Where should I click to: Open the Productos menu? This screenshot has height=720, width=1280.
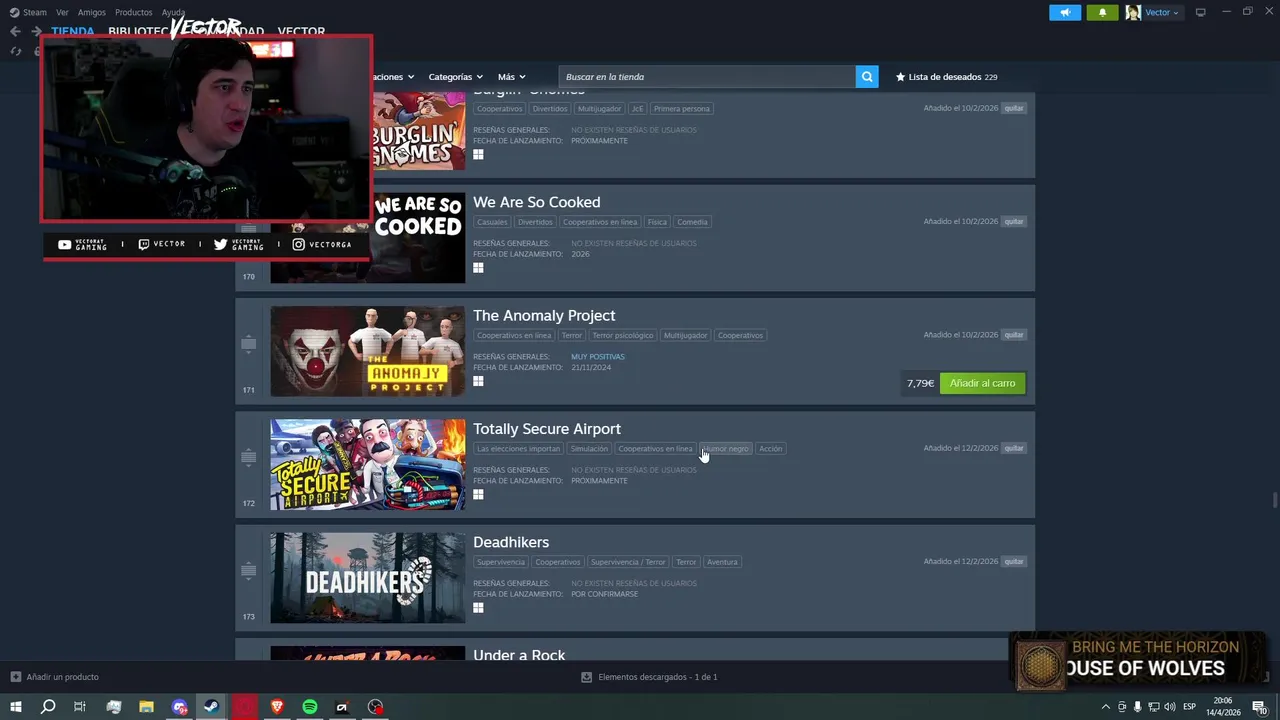pos(134,12)
